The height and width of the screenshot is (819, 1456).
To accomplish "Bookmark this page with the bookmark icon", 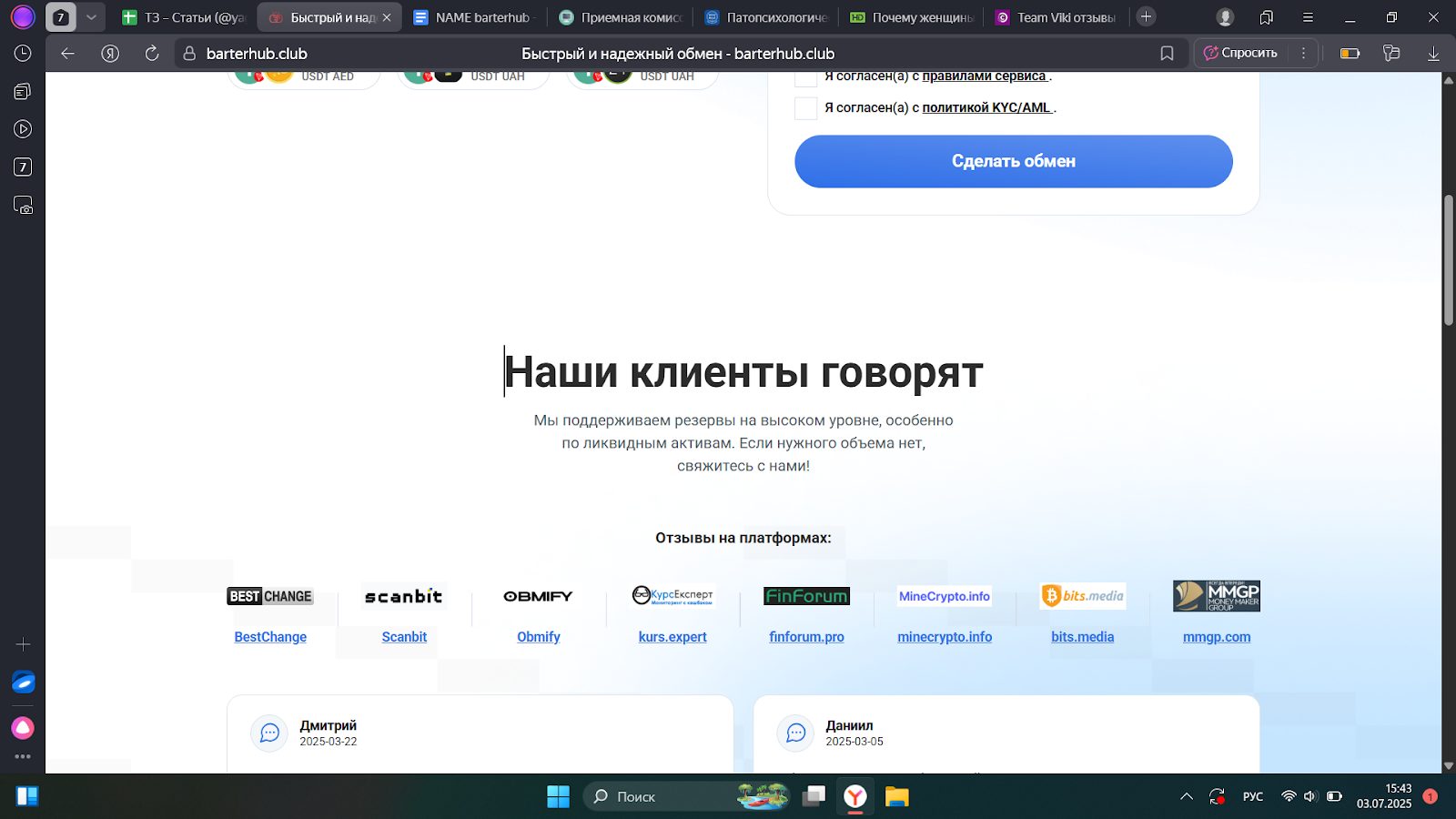I will pos(1167,54).
